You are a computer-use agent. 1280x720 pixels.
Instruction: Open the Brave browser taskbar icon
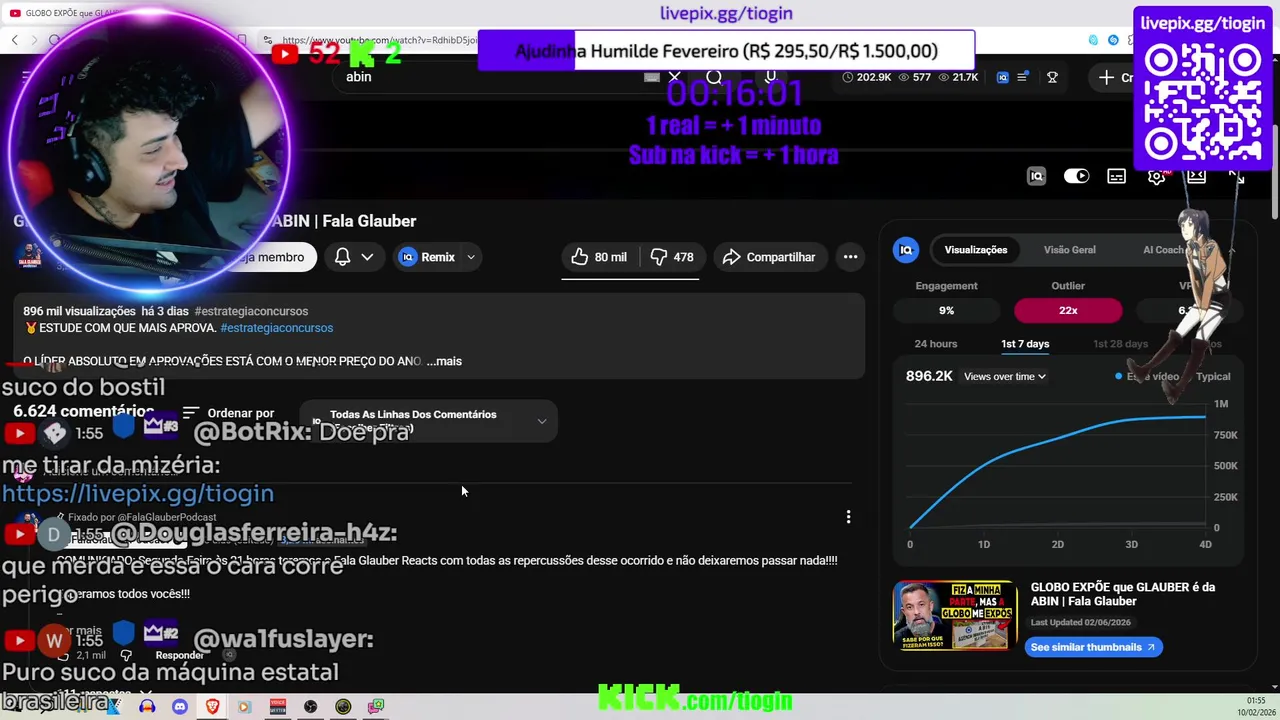[212, 706]
